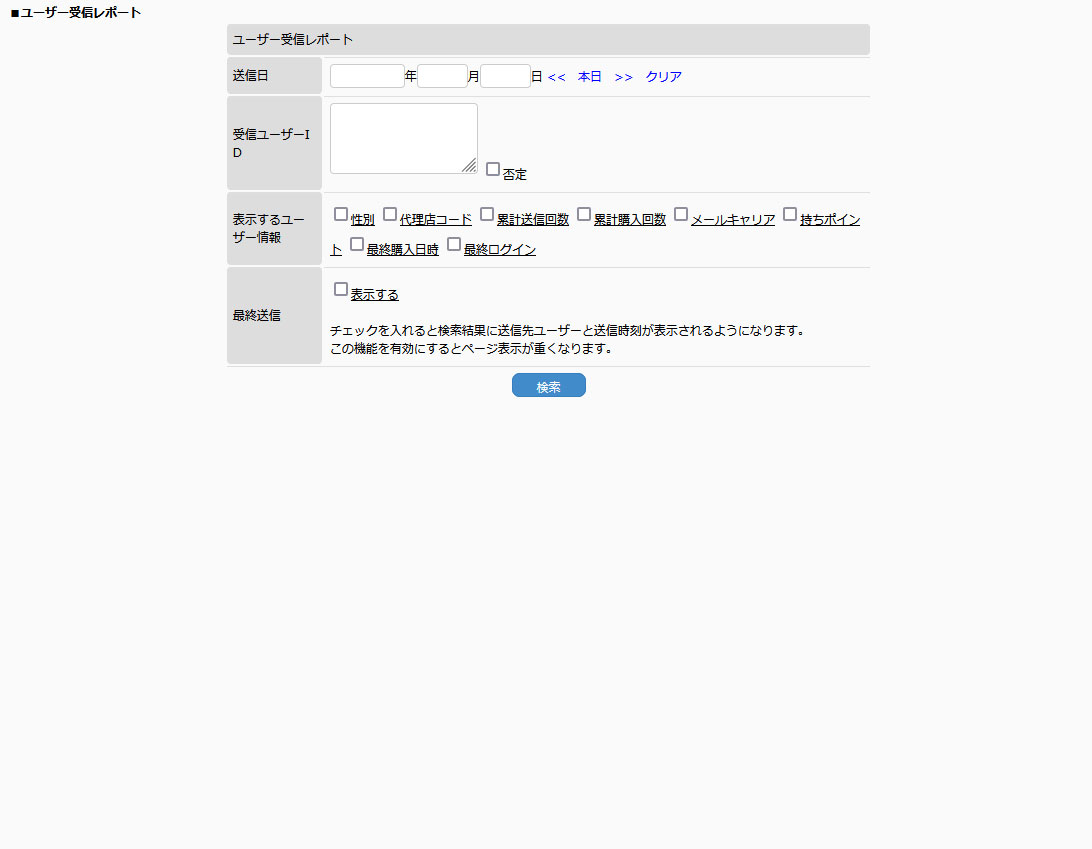The width and height of the screenshot is (1092, 849).
Task: Enable the メールキャリア checkbox
Action: click(681, 214)
